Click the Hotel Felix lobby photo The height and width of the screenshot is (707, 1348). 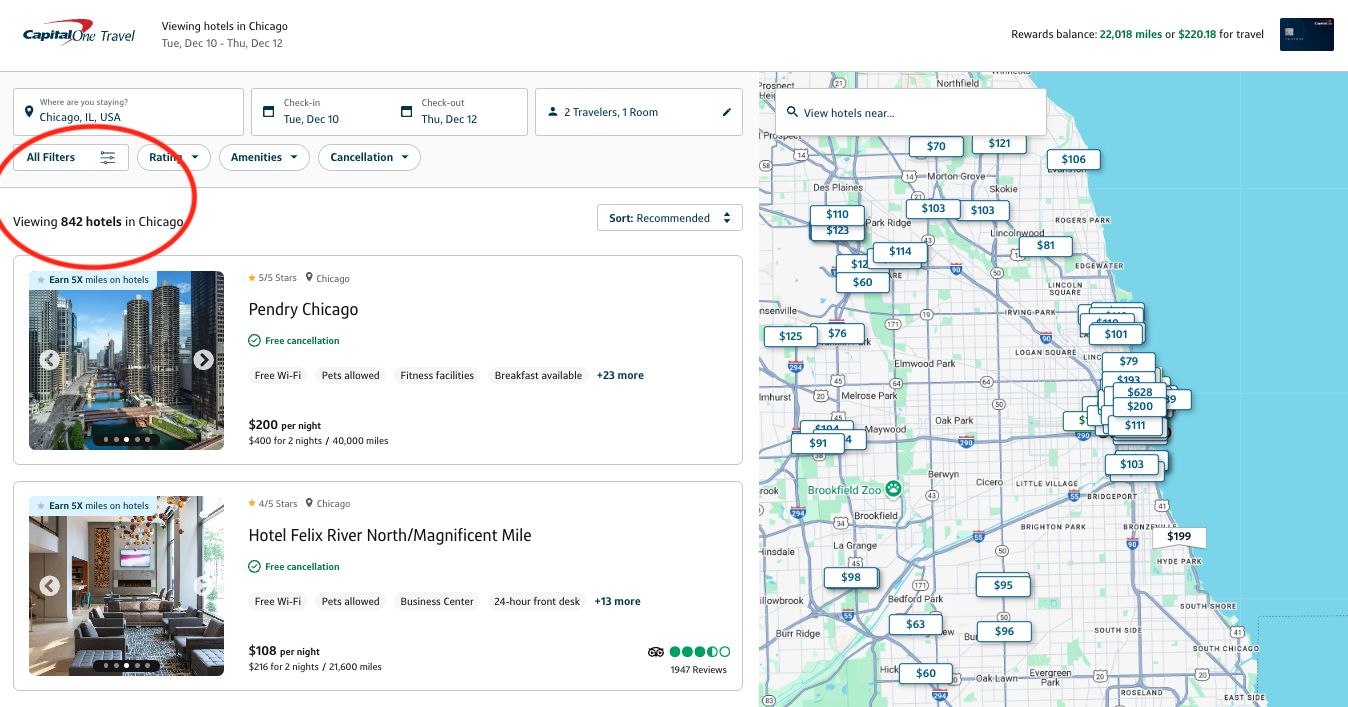(x=126, y=586)
